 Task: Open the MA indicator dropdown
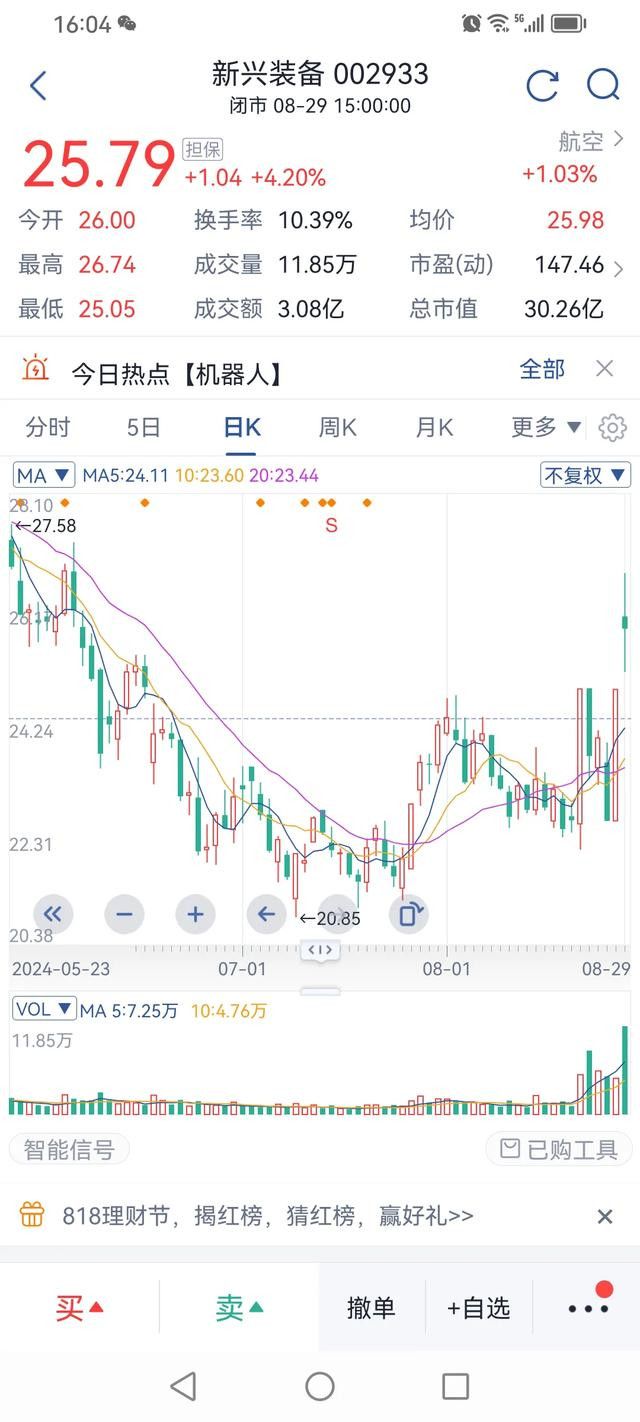click(44, 475)
